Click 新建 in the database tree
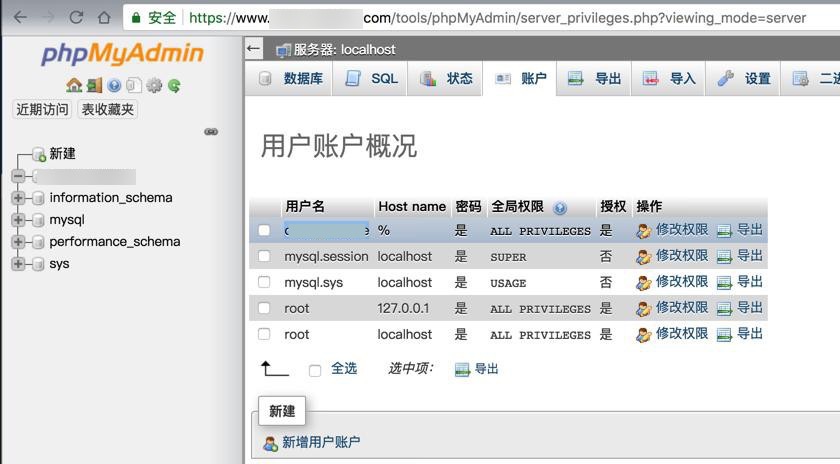Screen dimensions: 840x464 62,154
